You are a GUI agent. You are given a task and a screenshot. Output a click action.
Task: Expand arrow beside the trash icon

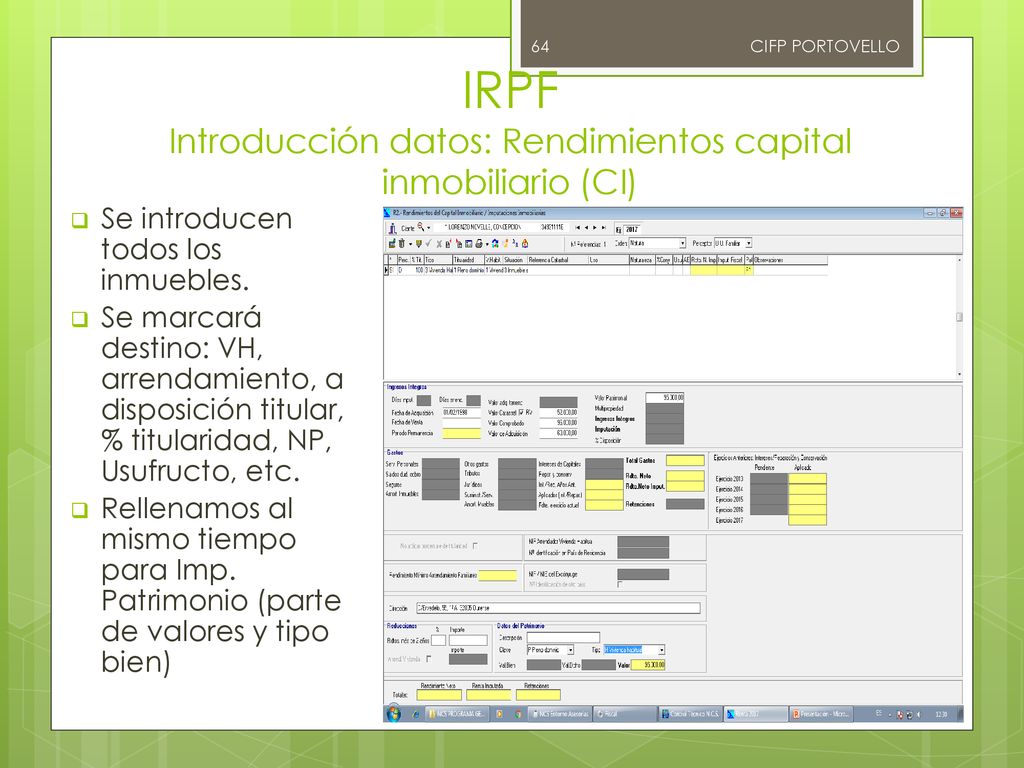pyautogui.click(x=409, y=244)
